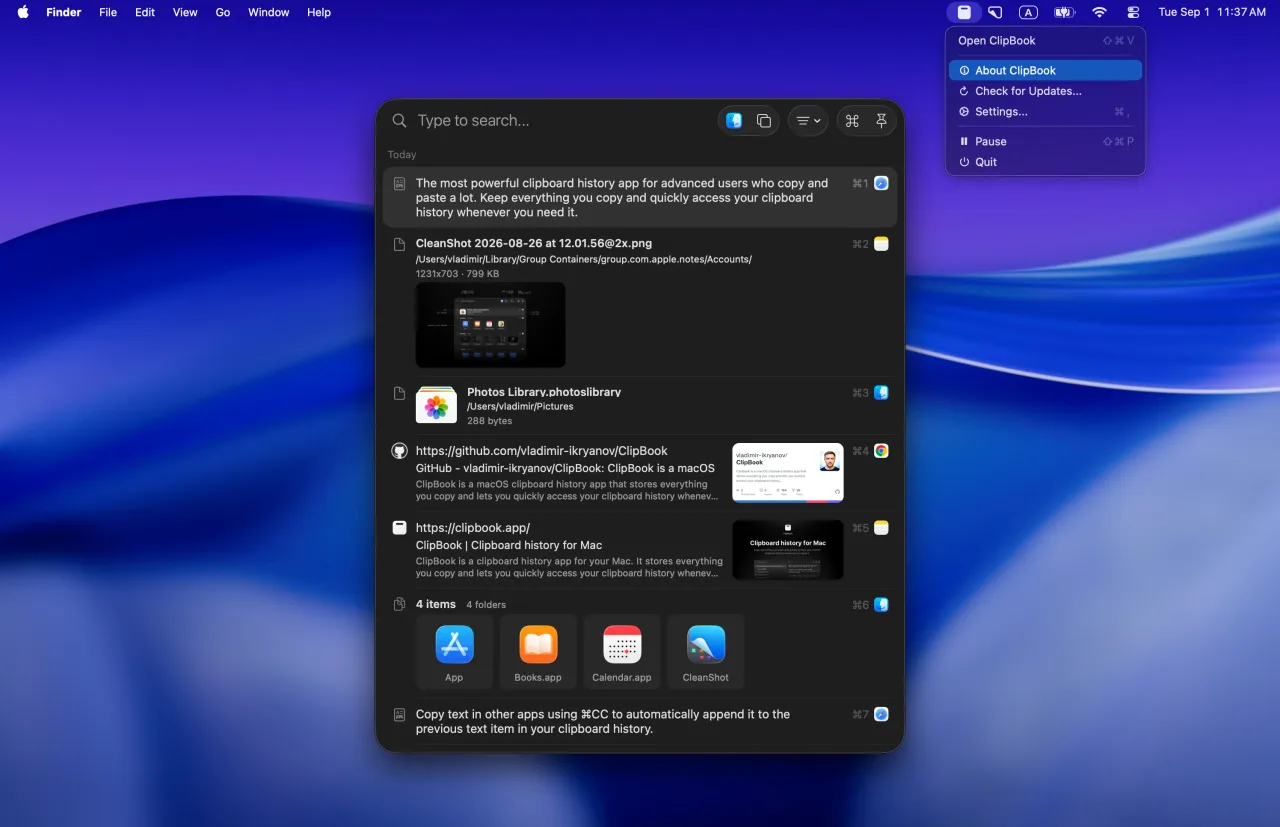
Task: Click Finder source icon on 4 items row
Action: (x=881, y=604)
